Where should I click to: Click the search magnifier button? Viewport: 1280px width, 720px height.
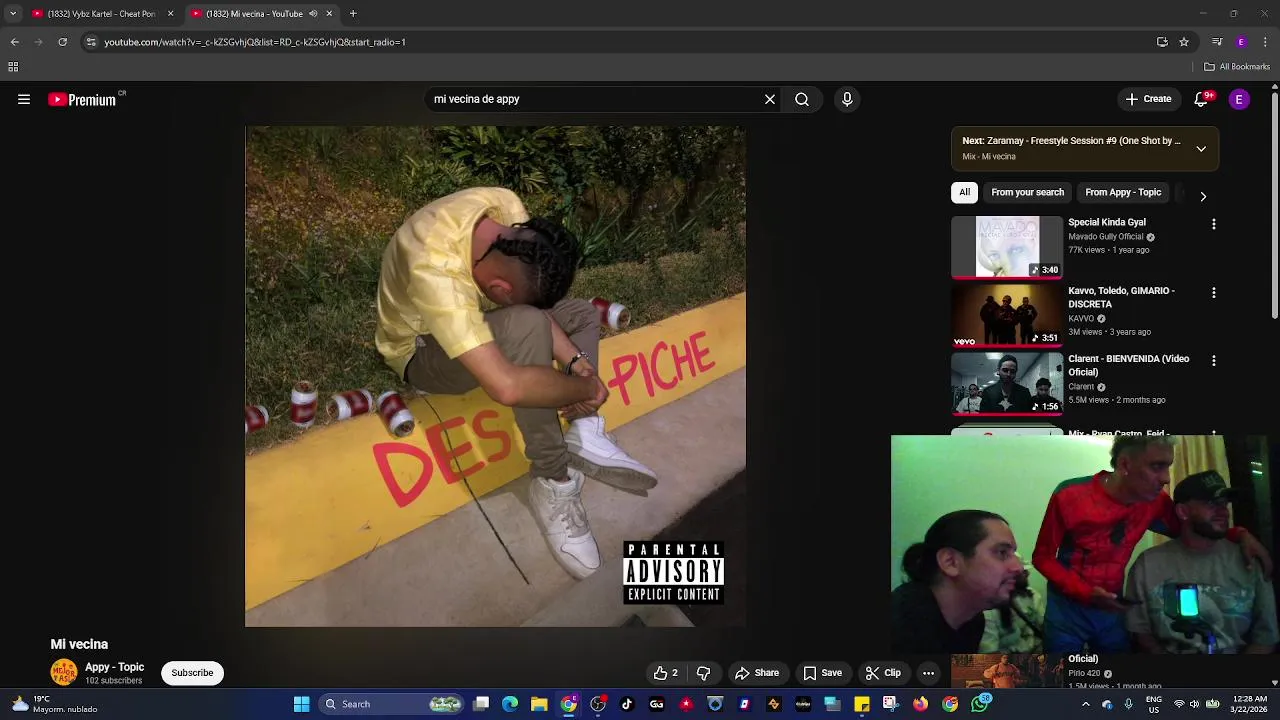pyautogui.click(x=802, y=99)
